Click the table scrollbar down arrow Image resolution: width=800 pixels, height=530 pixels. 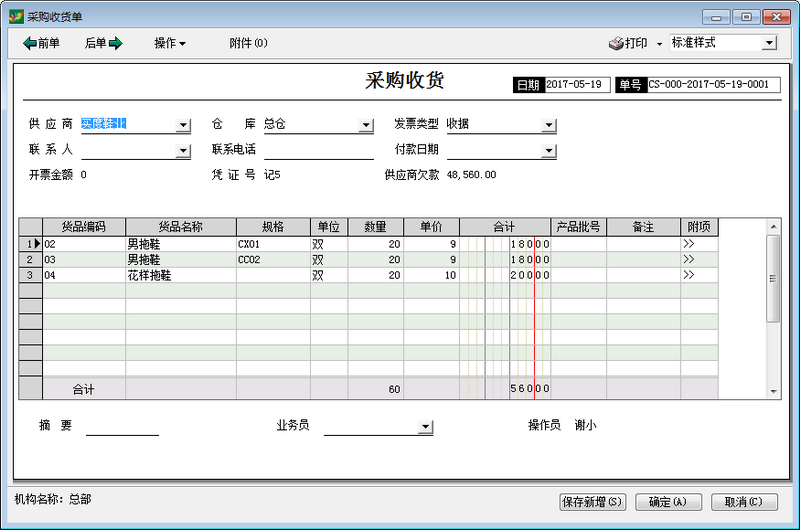click(773, 391)
